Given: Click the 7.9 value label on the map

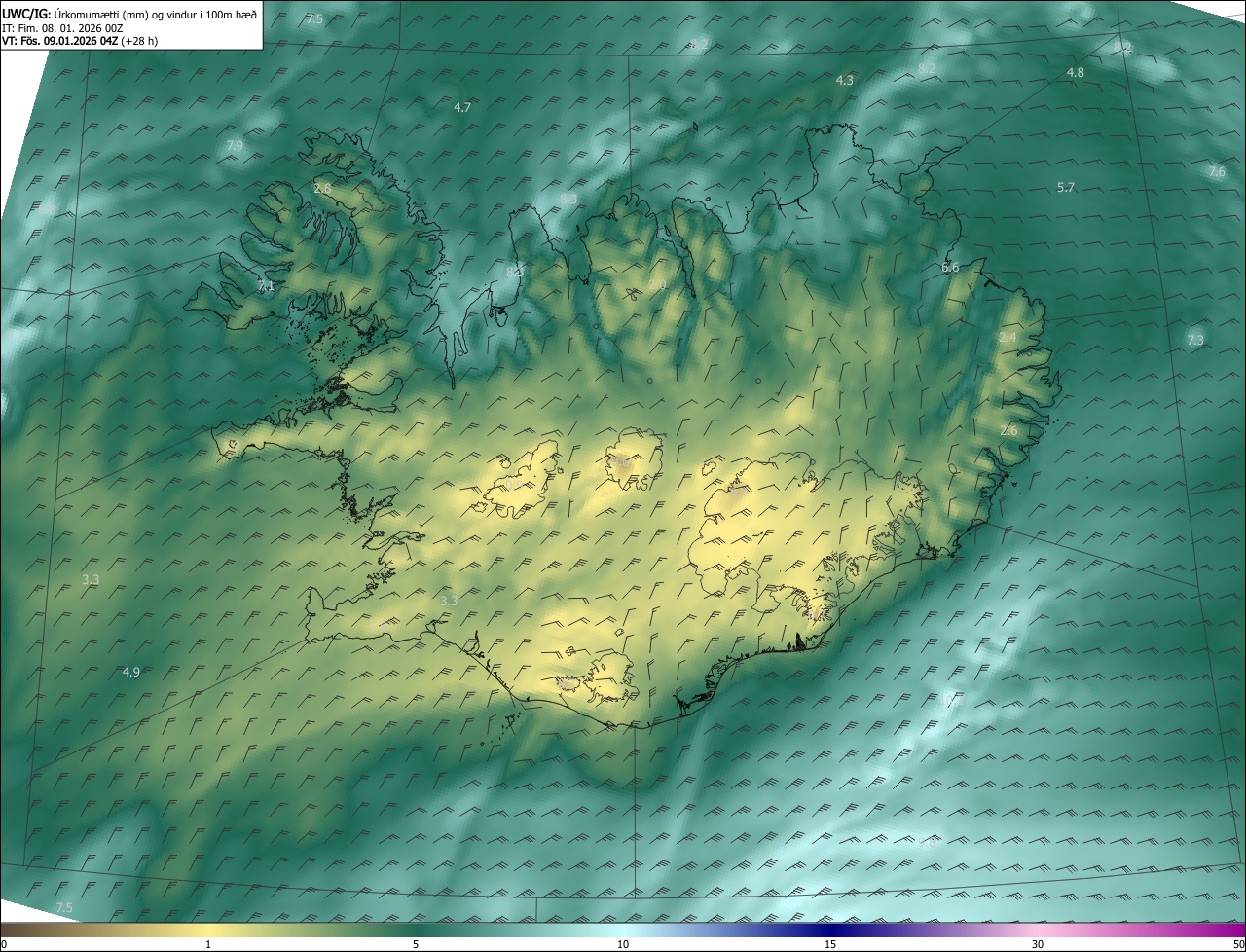Looking at the screenshot, I should 235,146.
